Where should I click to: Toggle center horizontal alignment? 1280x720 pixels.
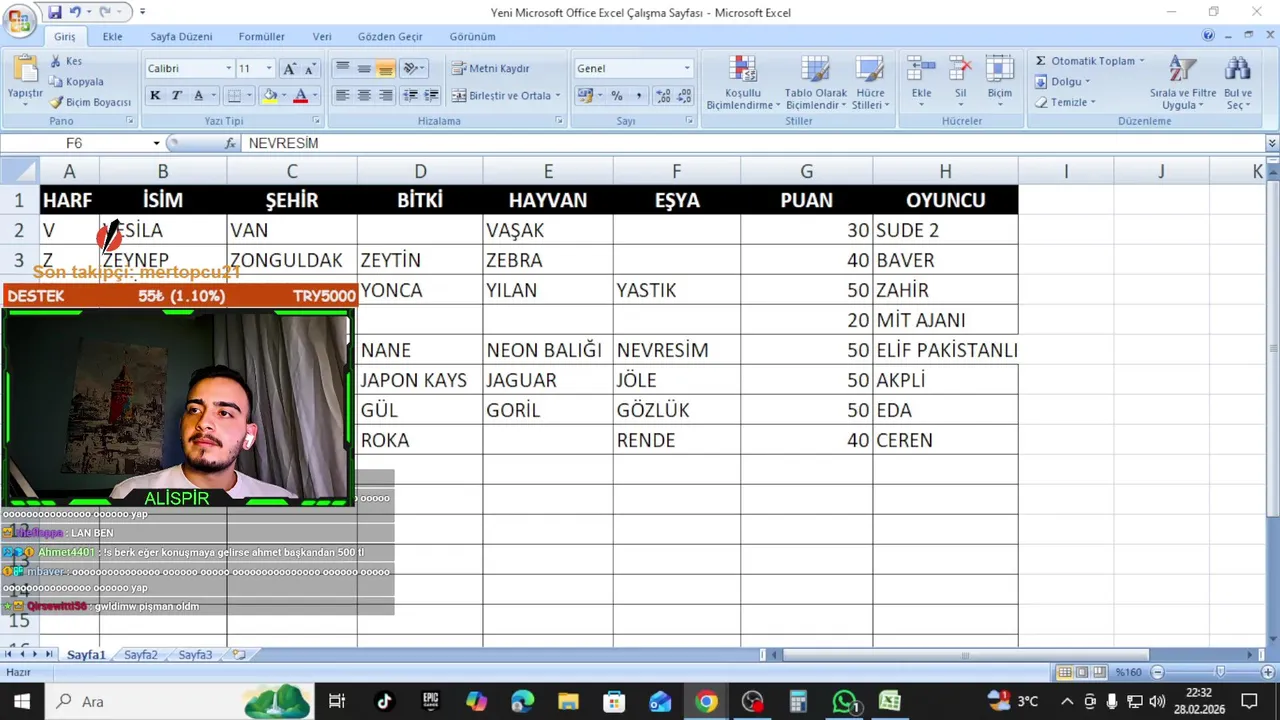pyautogui.click(x=364, y=96)
